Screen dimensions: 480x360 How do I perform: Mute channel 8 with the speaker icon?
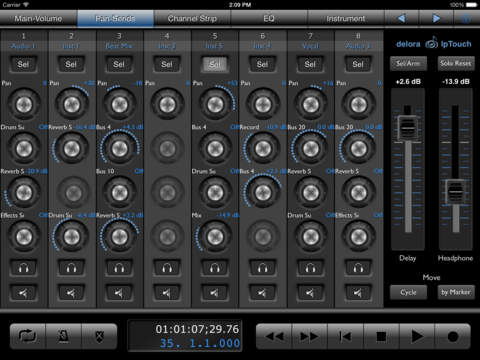click(358, 293)
